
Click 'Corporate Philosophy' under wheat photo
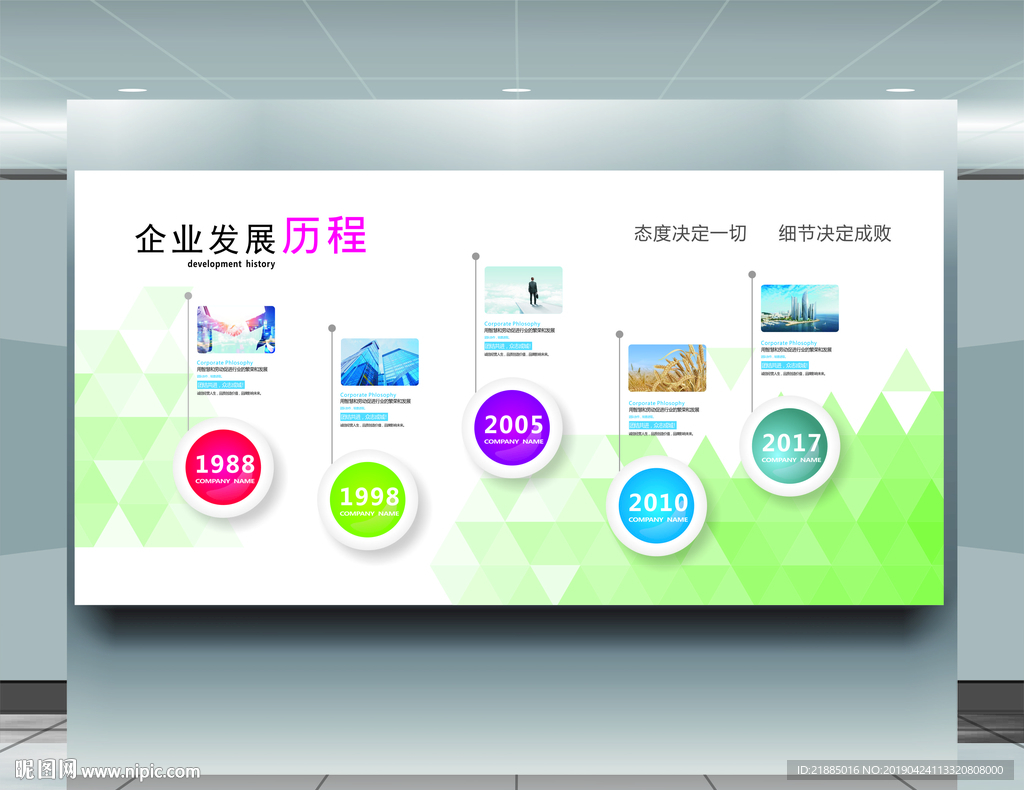point(657,403)
